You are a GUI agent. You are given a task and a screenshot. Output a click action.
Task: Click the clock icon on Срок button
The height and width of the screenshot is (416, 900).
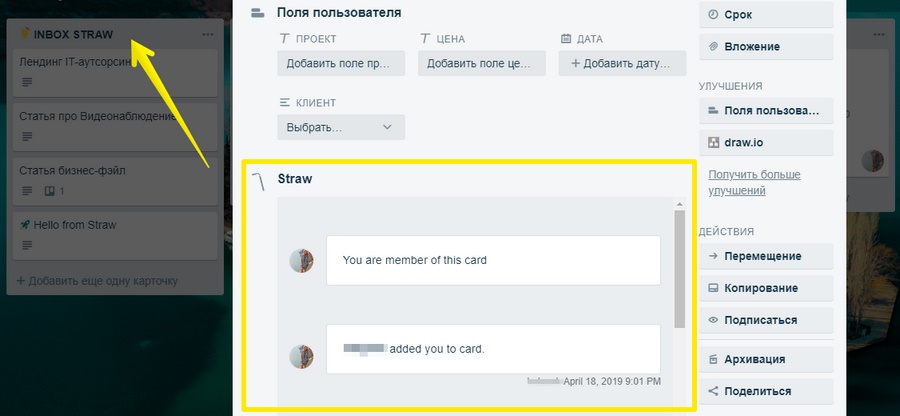tap(713, 14)
